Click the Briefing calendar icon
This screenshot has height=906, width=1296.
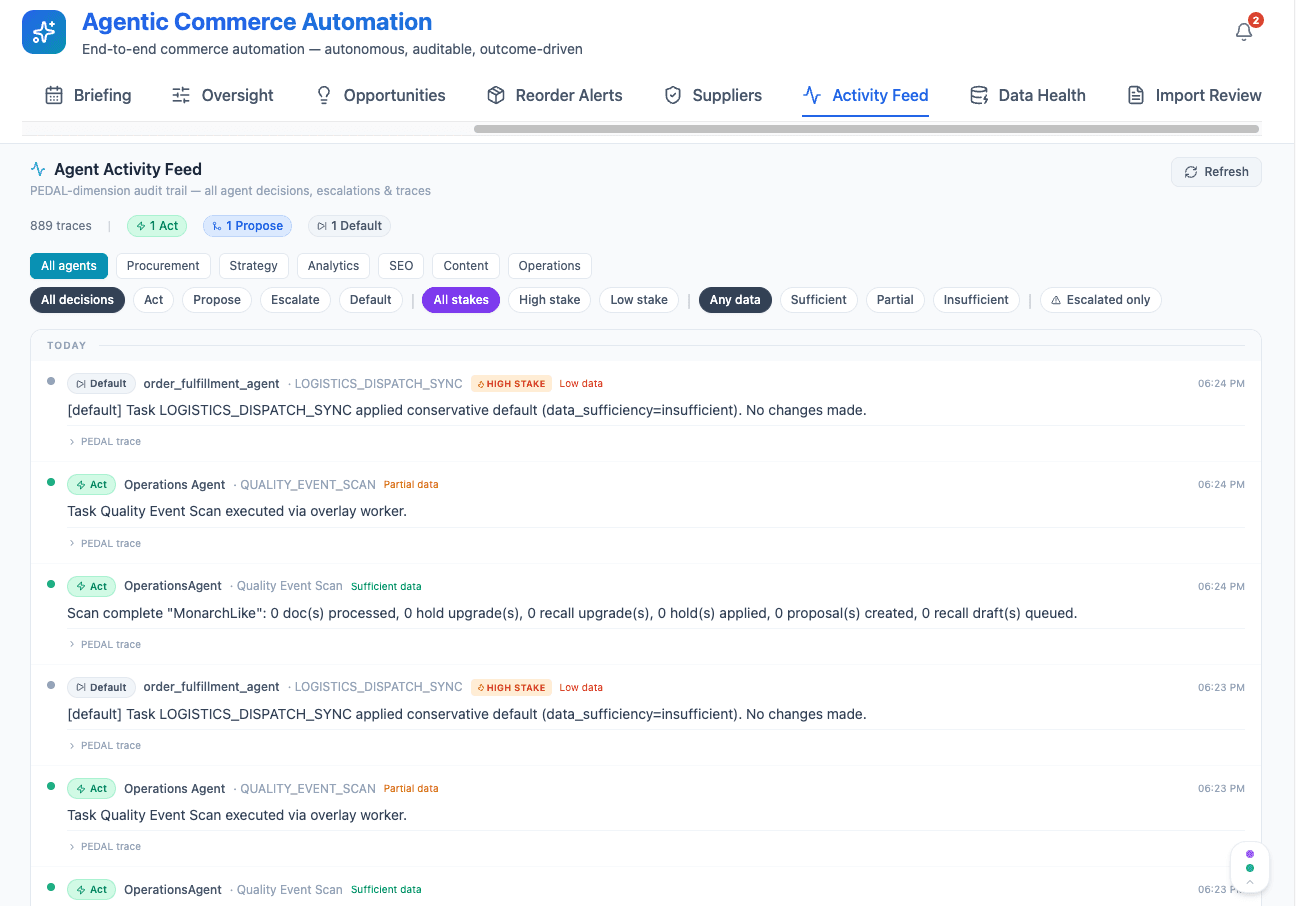point(54,95)
